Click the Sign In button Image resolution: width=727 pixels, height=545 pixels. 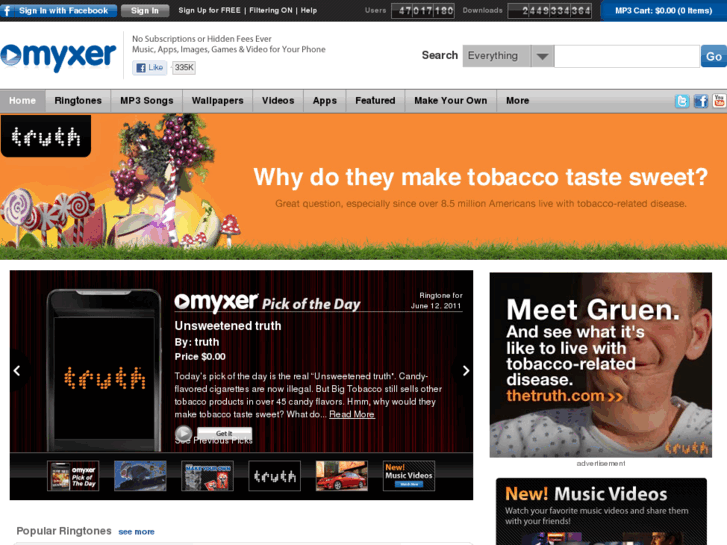[145, 10]
